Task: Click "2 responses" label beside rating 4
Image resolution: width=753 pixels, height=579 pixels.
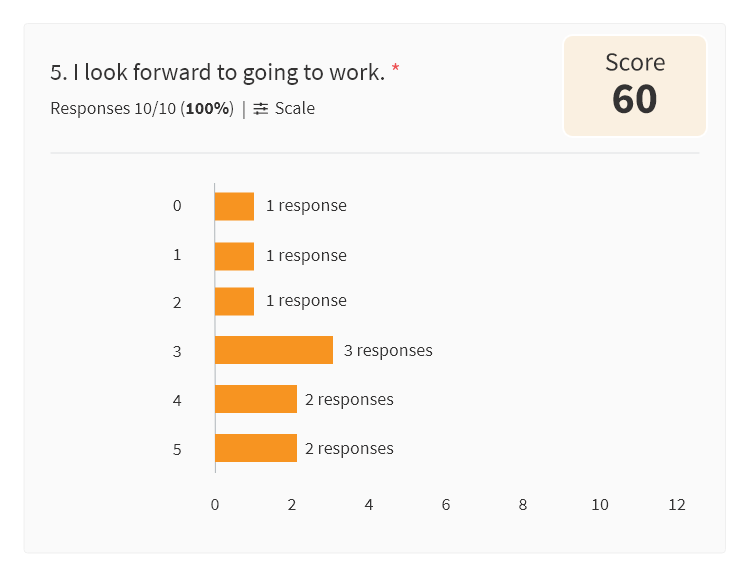Action: 349,399
